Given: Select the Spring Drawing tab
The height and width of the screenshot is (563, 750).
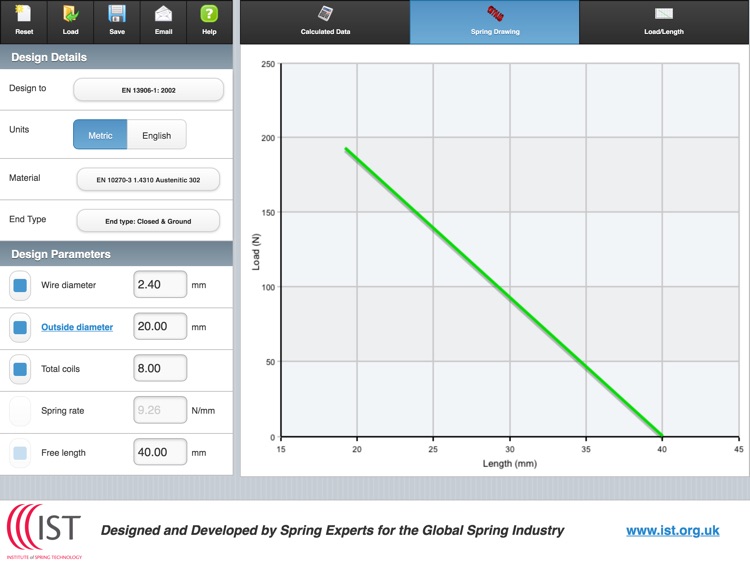Looking at the screenshot, I should coord(495,21).
